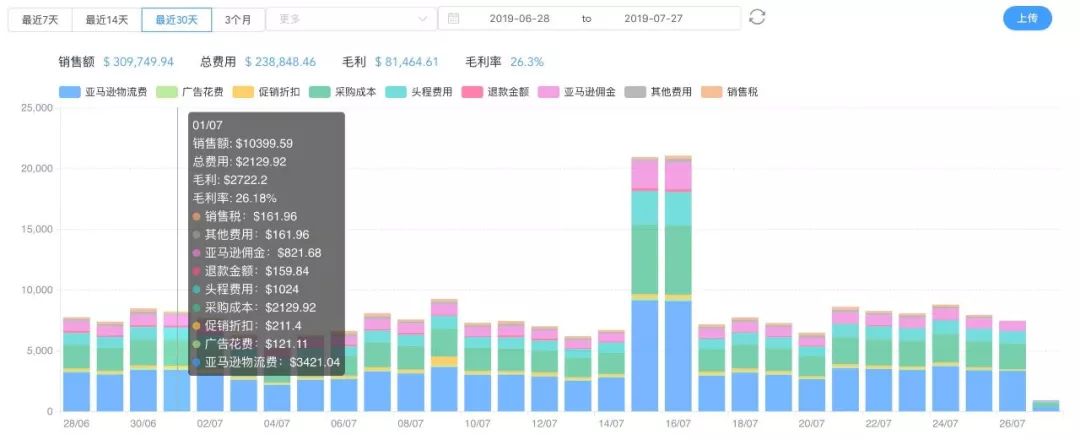Click tooltip line 销售额: $10399.59
Viewport: 1080px width, 440px height.
click(242, 143)
